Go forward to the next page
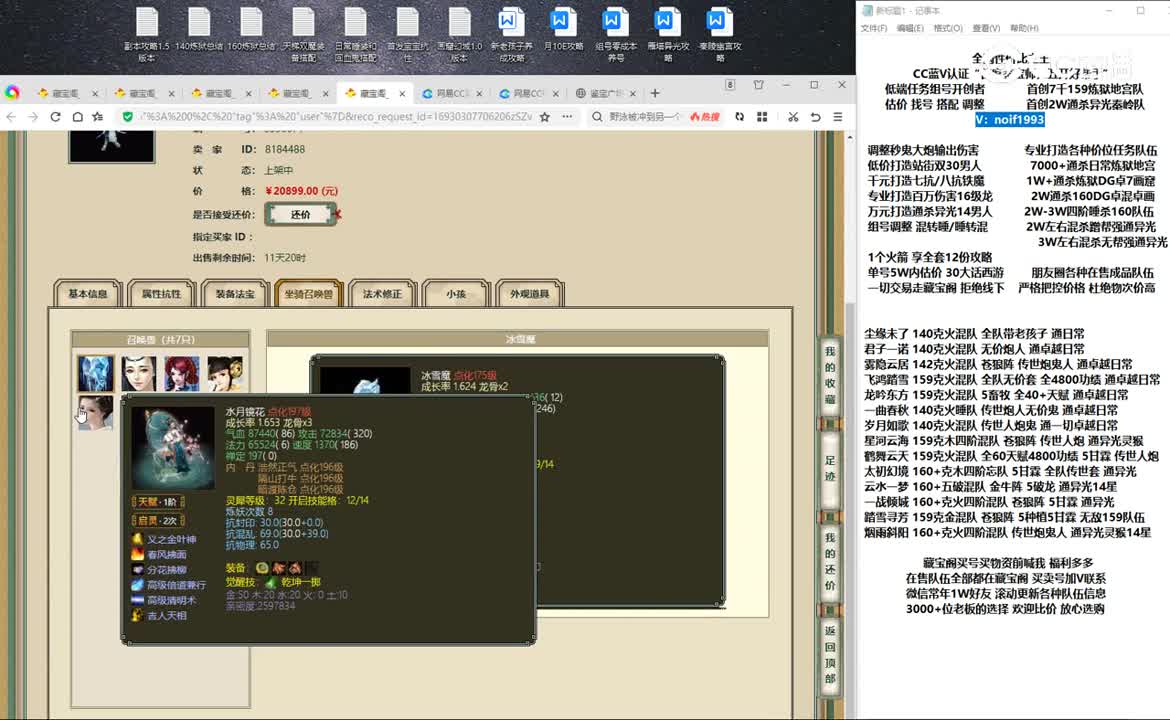The width and height of the screenshot is (1170, 720). [33, 117]
